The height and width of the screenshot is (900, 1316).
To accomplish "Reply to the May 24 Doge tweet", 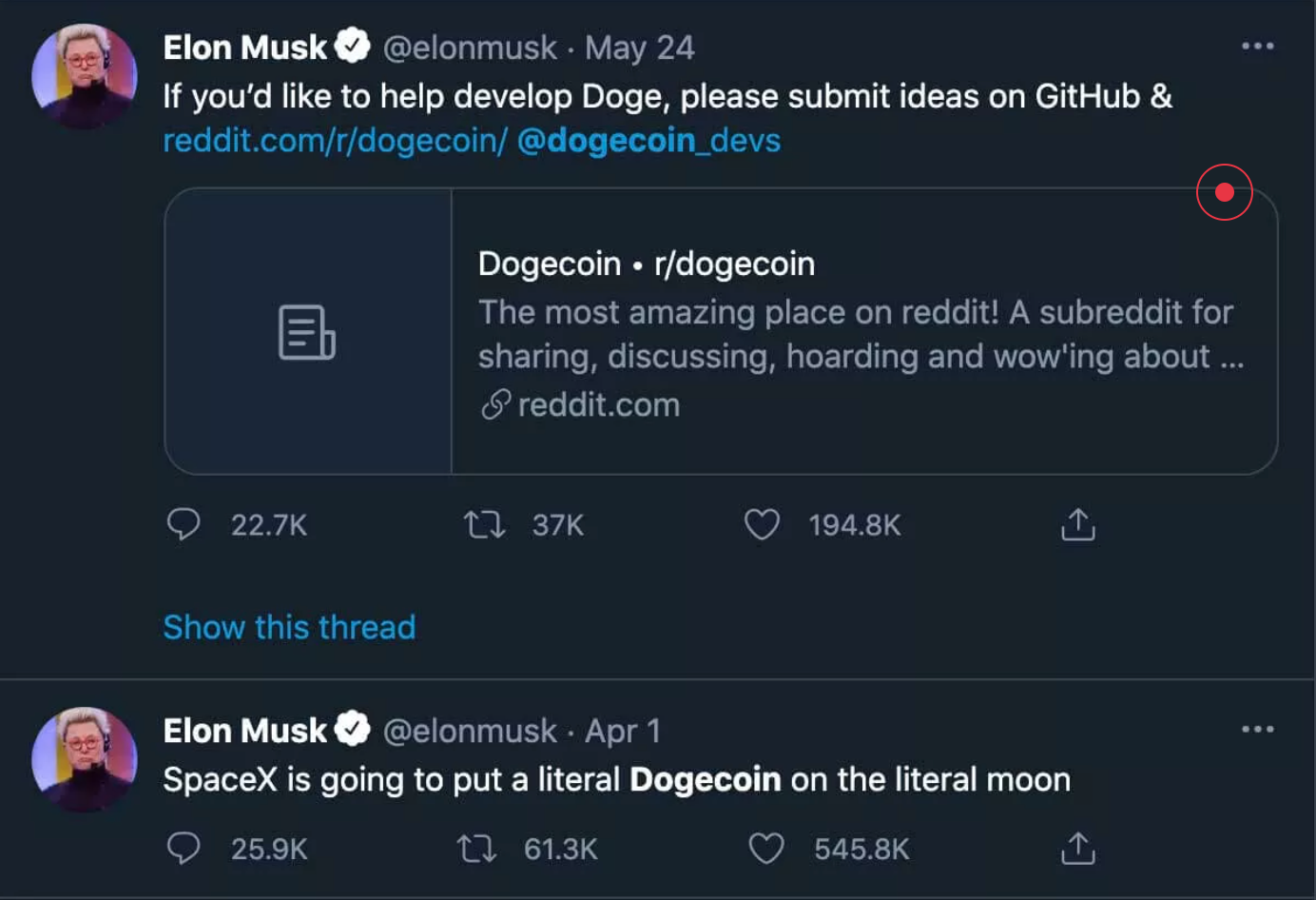I will (x=184, y=524).
